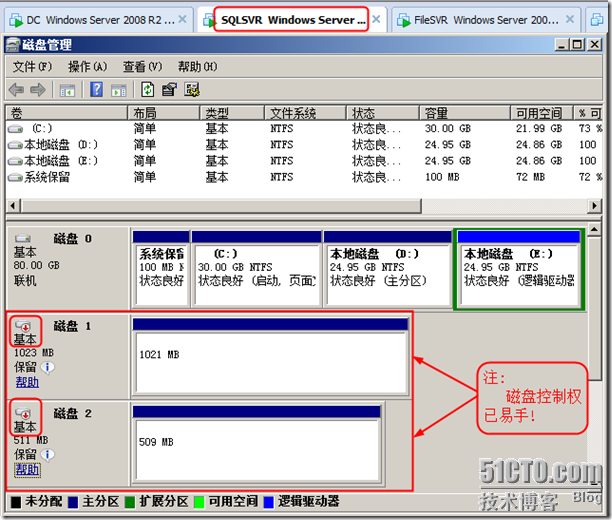Click the 21.99 GB free space cell

coord(539,128)
